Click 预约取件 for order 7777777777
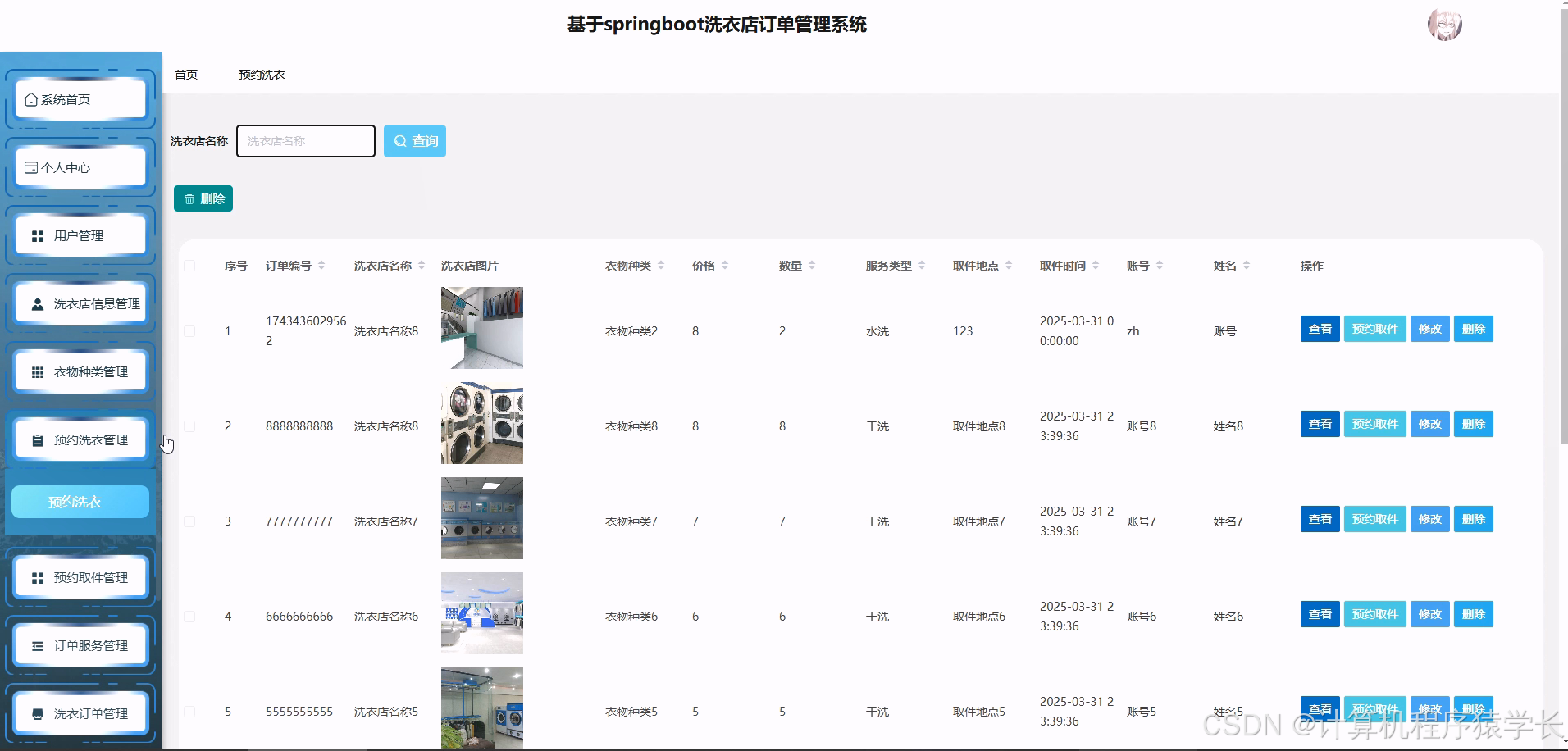1568x751 pixels. click(1375, 519)
